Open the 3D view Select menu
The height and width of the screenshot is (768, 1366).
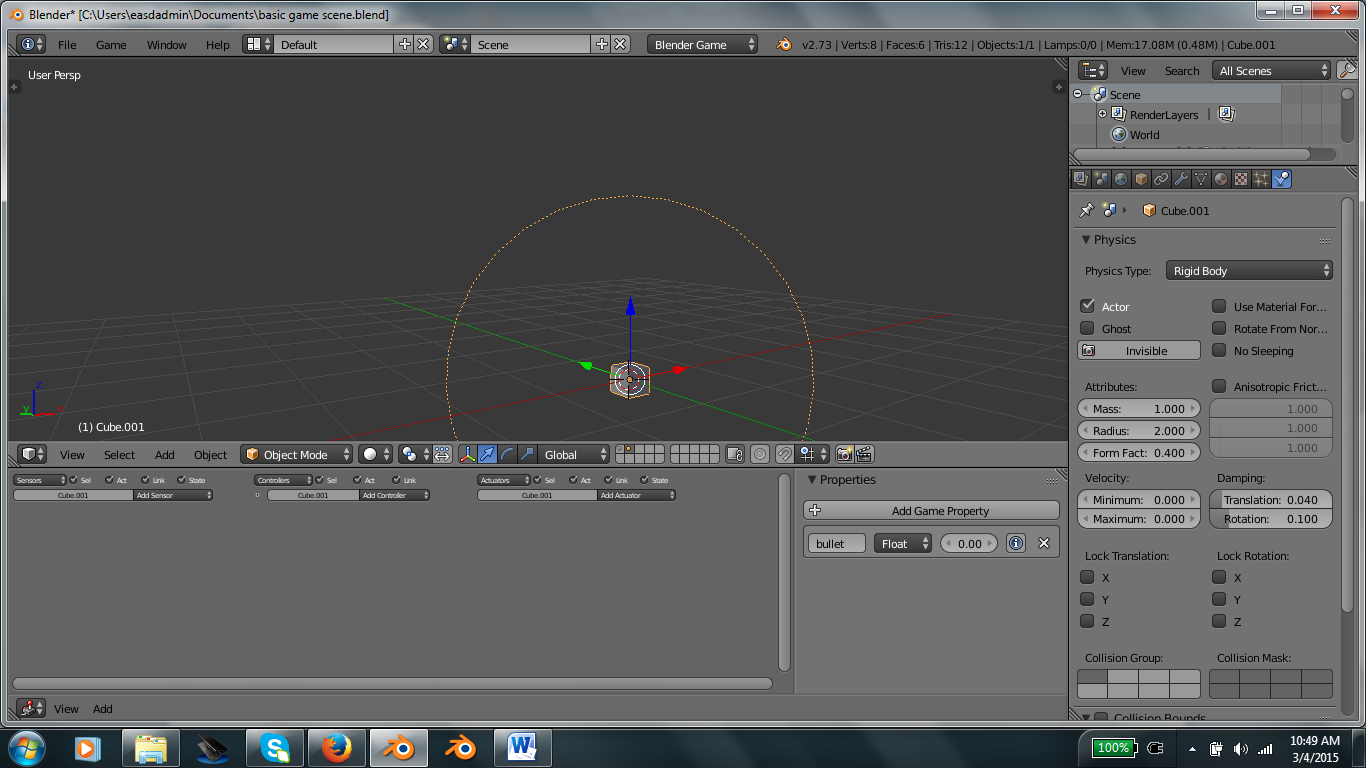point(119,454)
